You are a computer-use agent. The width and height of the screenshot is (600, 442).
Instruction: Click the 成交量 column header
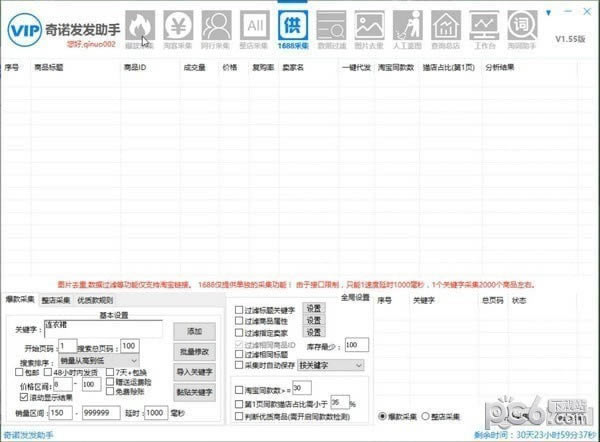(x=194, y=67)
